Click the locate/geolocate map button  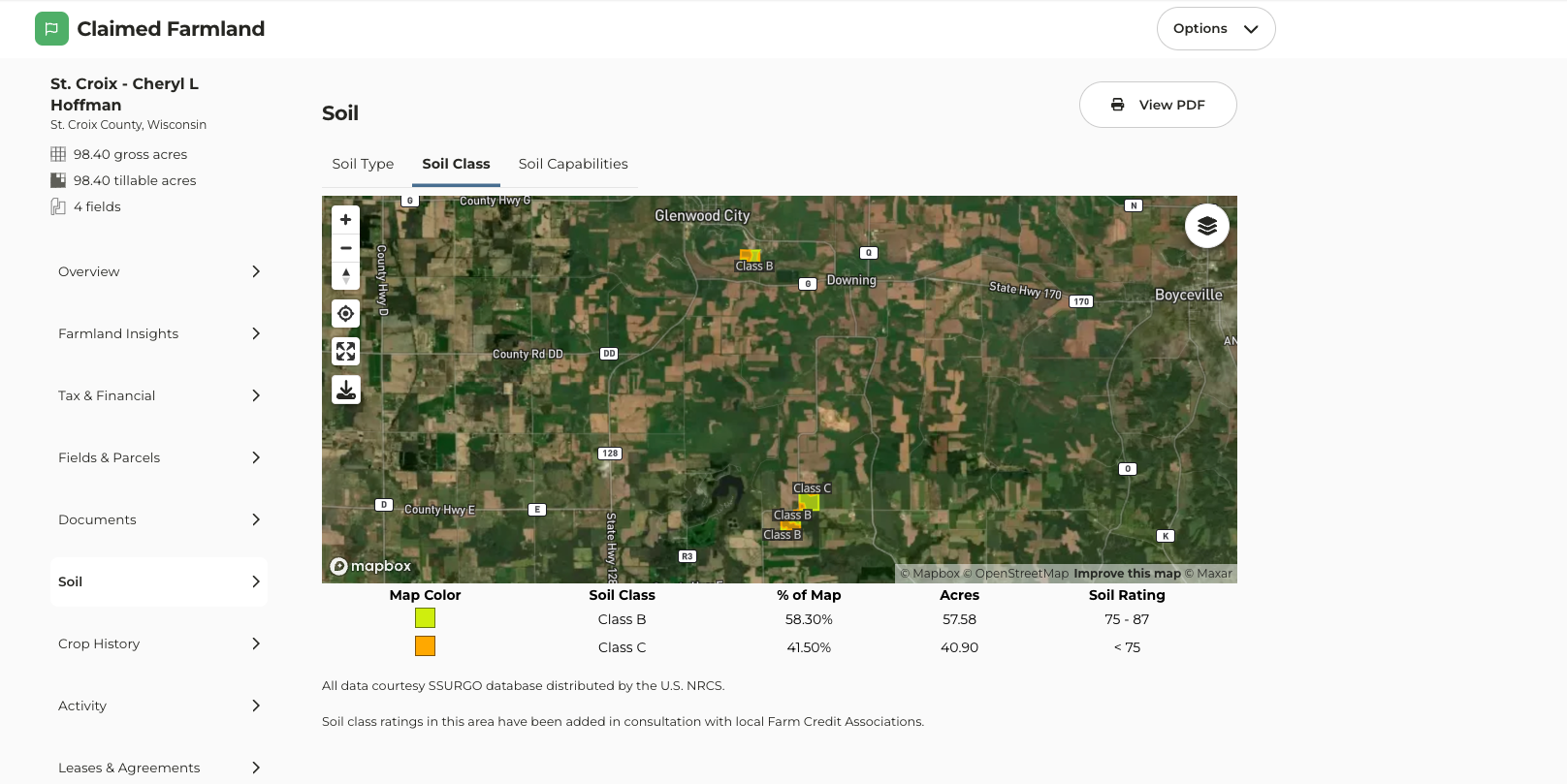pyautogui.click(x=346, y=314)
